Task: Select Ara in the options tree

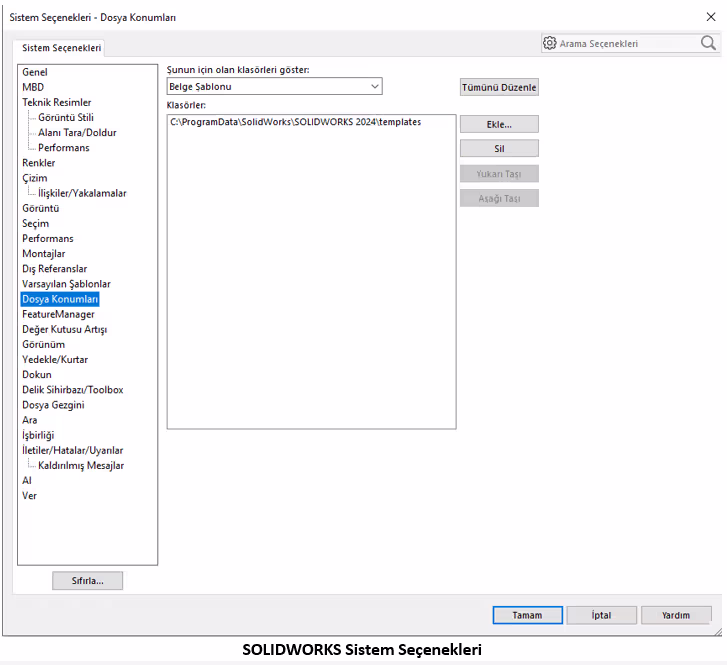Action: (30, 420)
